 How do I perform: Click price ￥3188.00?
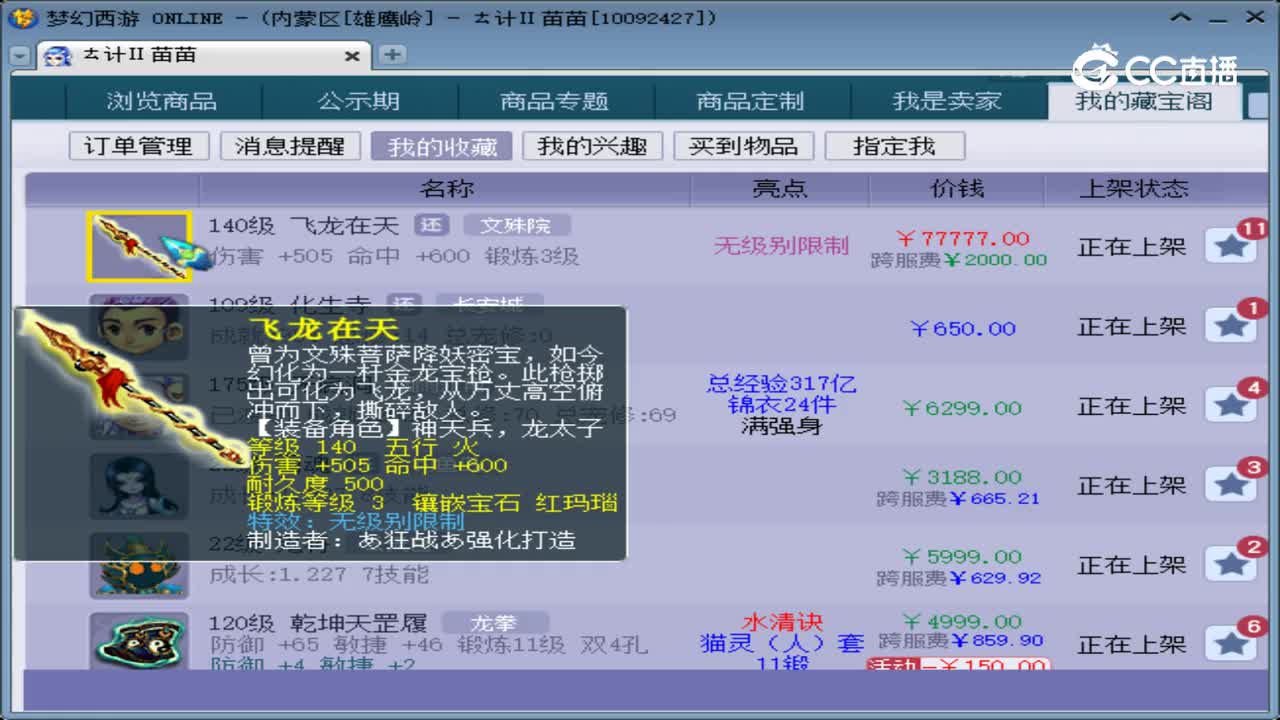pos(962,477)
